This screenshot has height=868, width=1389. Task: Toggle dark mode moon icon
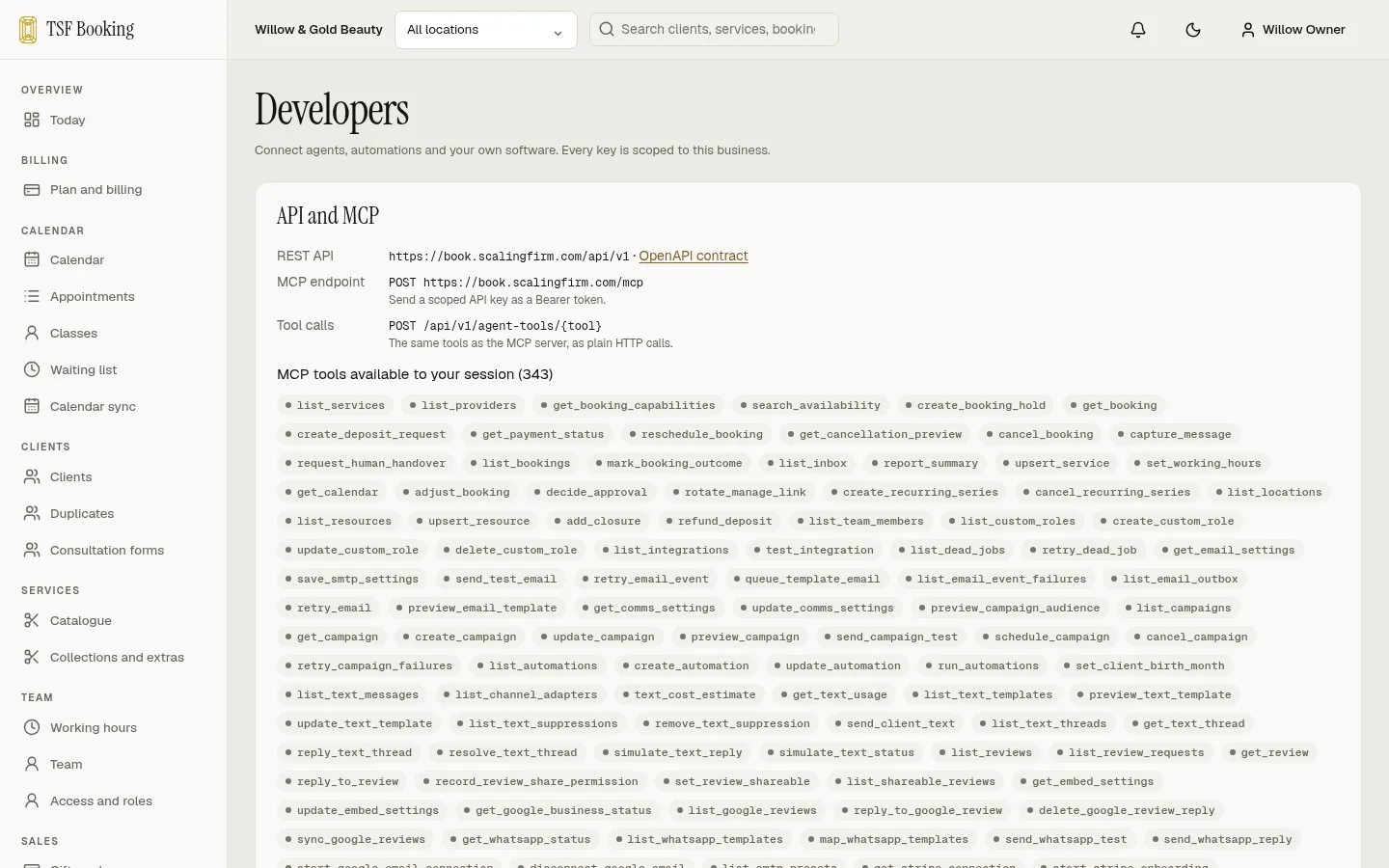click(x=1193, y=30)
